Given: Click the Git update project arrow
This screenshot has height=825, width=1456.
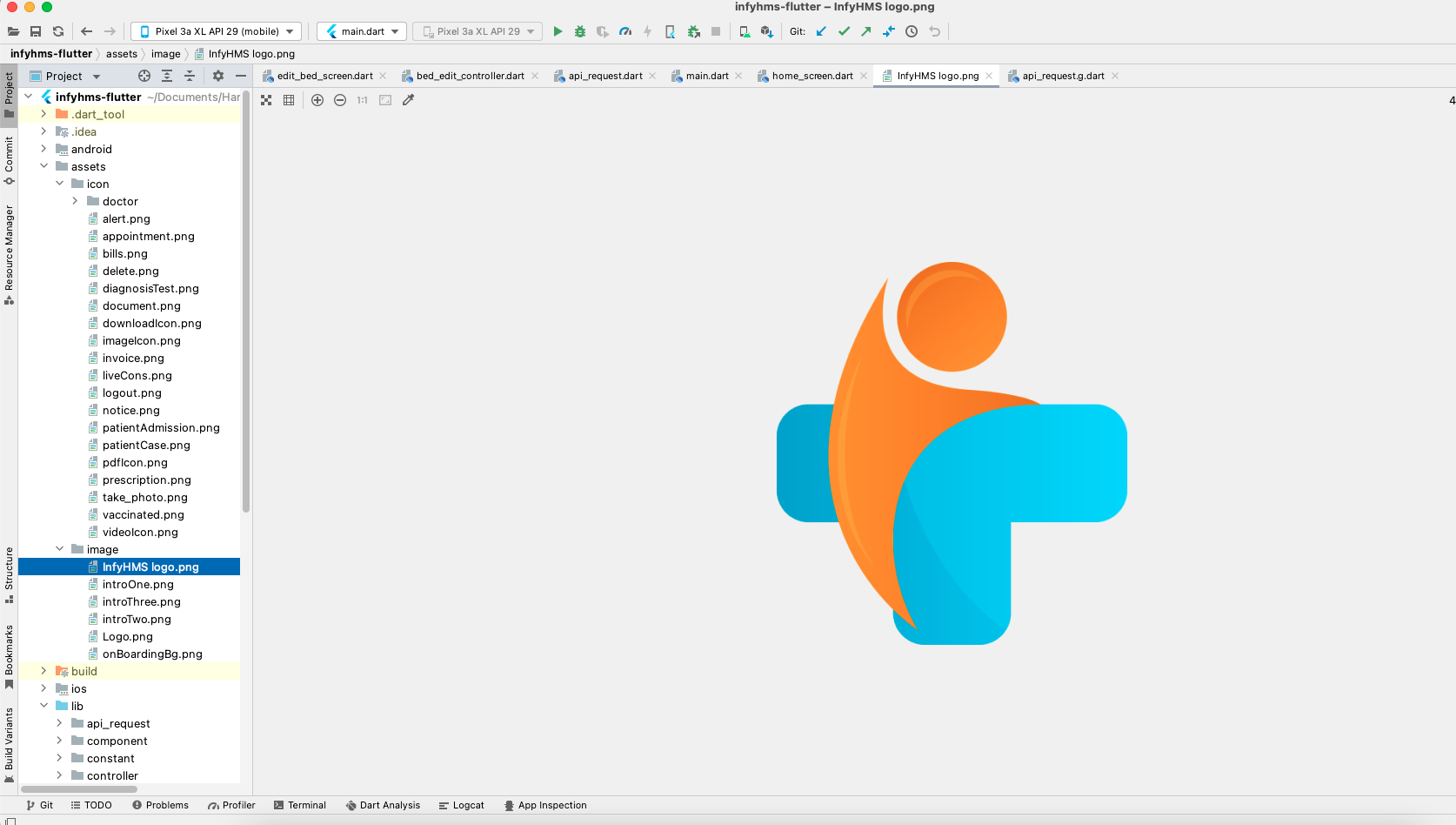Looking at the screenshot, I should 821,31.
